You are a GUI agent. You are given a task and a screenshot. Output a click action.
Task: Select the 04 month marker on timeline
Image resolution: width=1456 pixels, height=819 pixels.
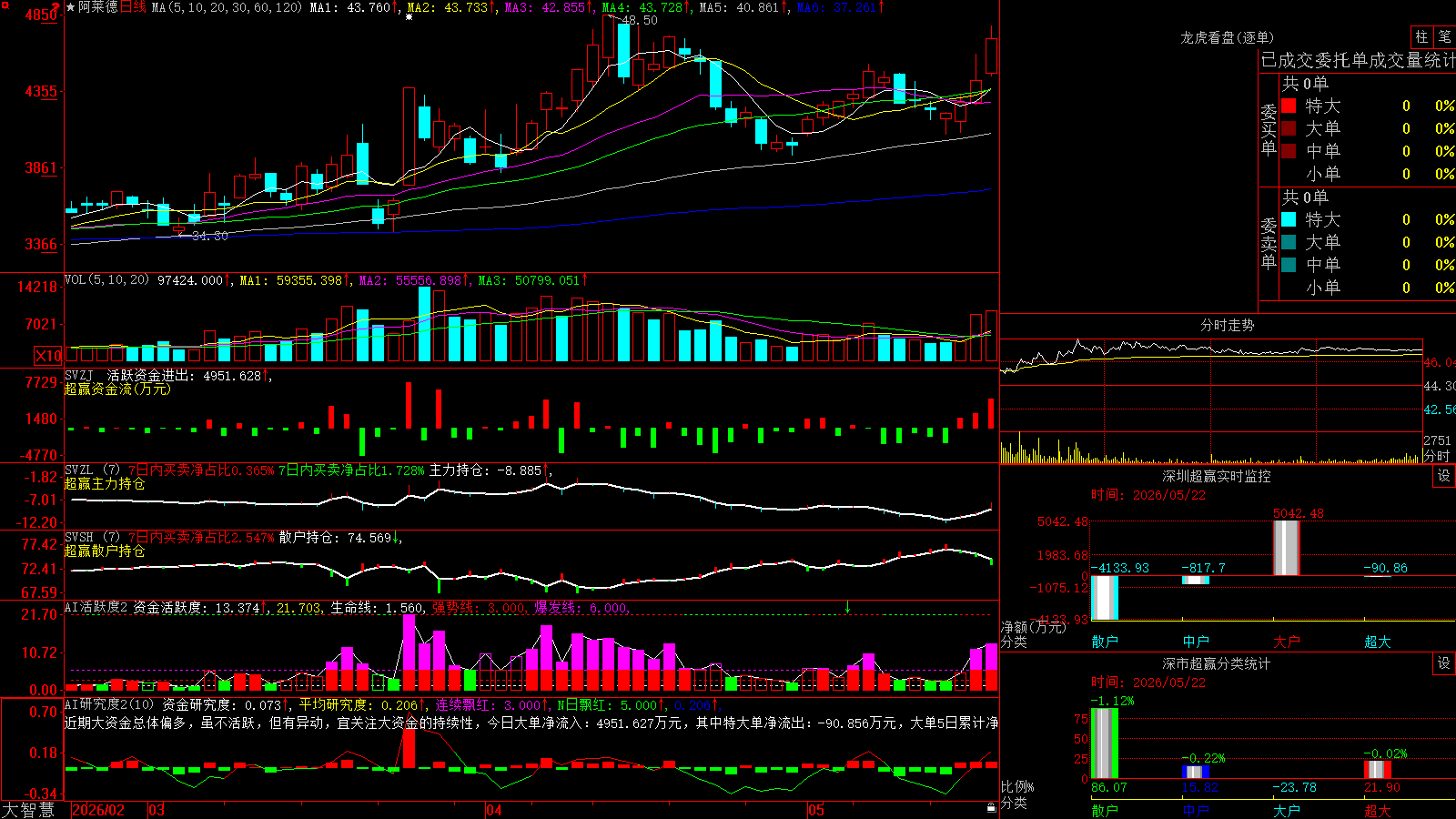tap(494, 810)
